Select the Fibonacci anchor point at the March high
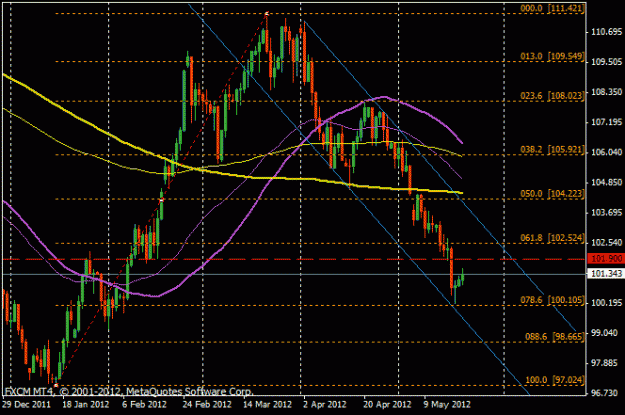Image resolution: width=625 pixels, height=415 pixels. coord(266,14)
